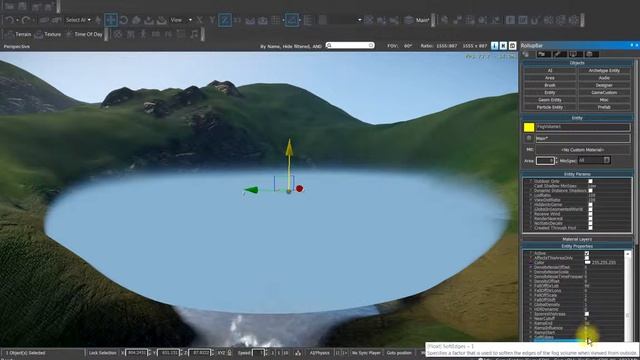
Task: Select the Scale object tool
Action: point(136,20)
